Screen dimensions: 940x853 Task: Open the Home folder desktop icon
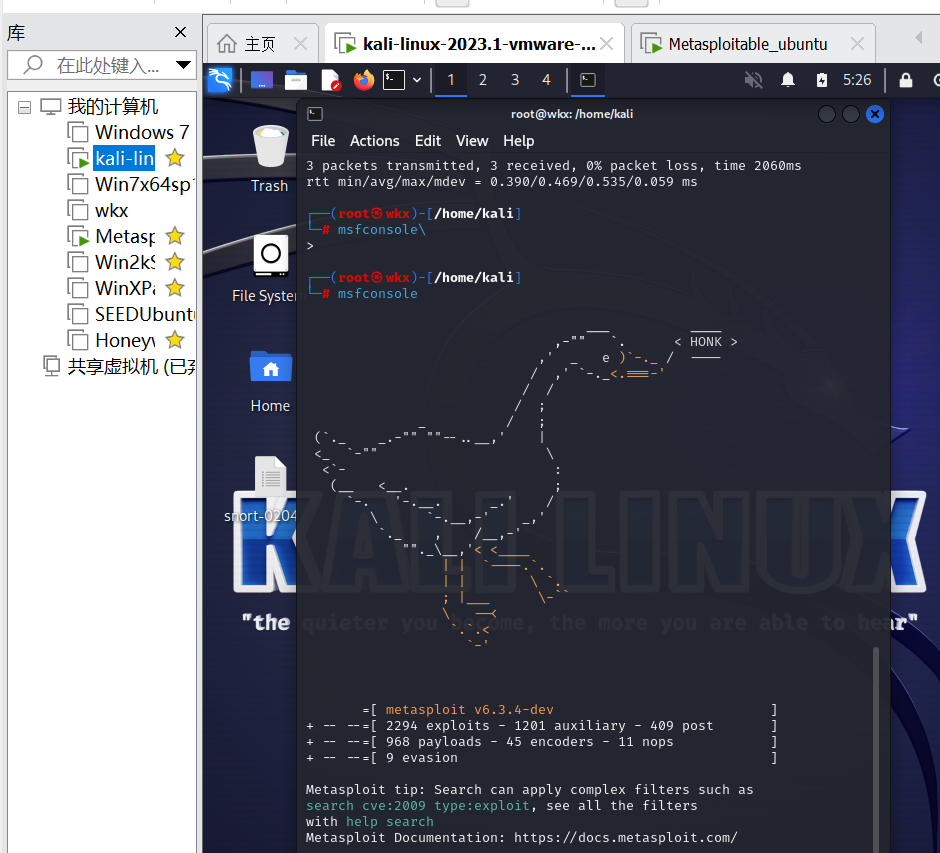(270, 381)
